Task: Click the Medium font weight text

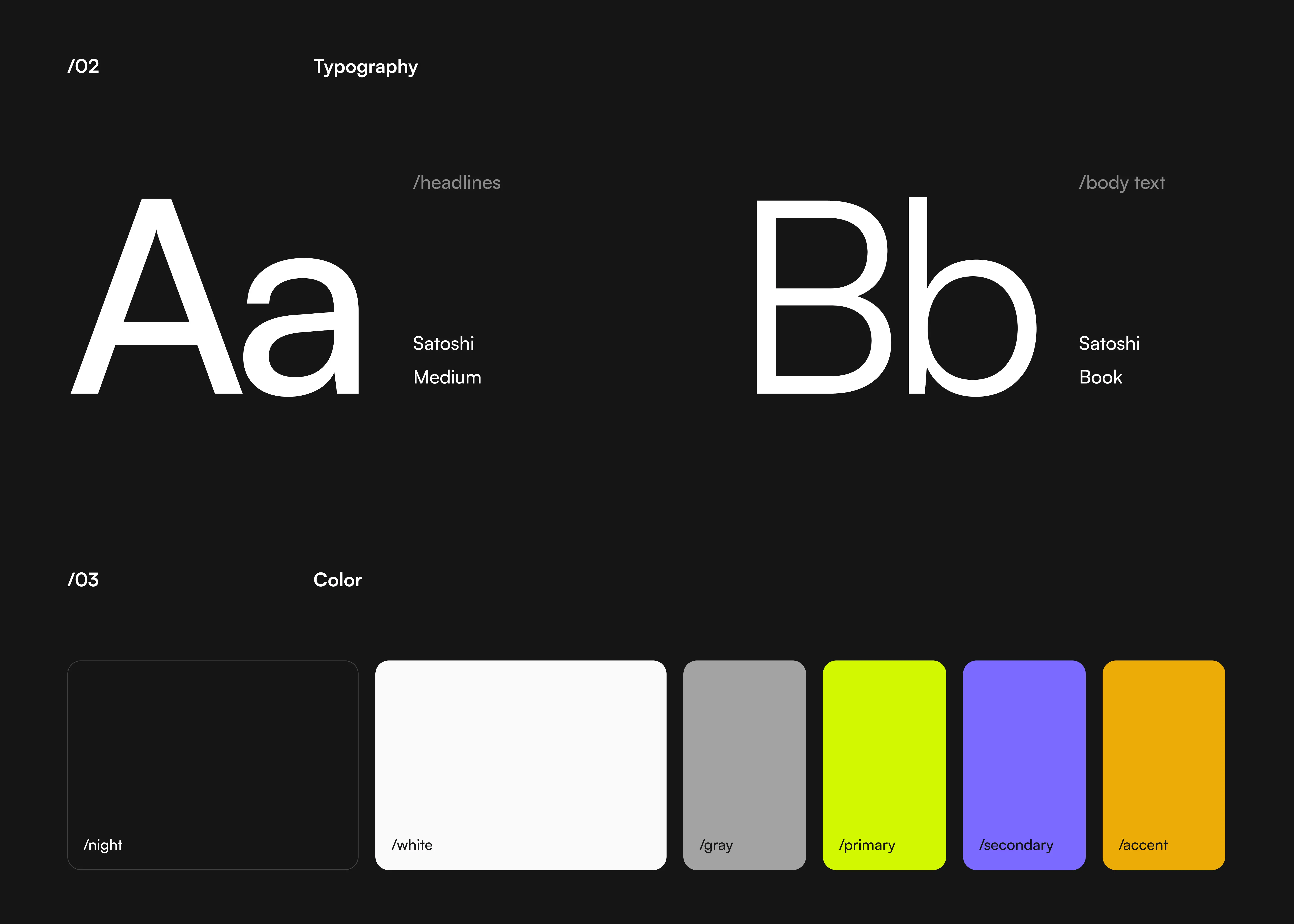Action: pos(447,377)
